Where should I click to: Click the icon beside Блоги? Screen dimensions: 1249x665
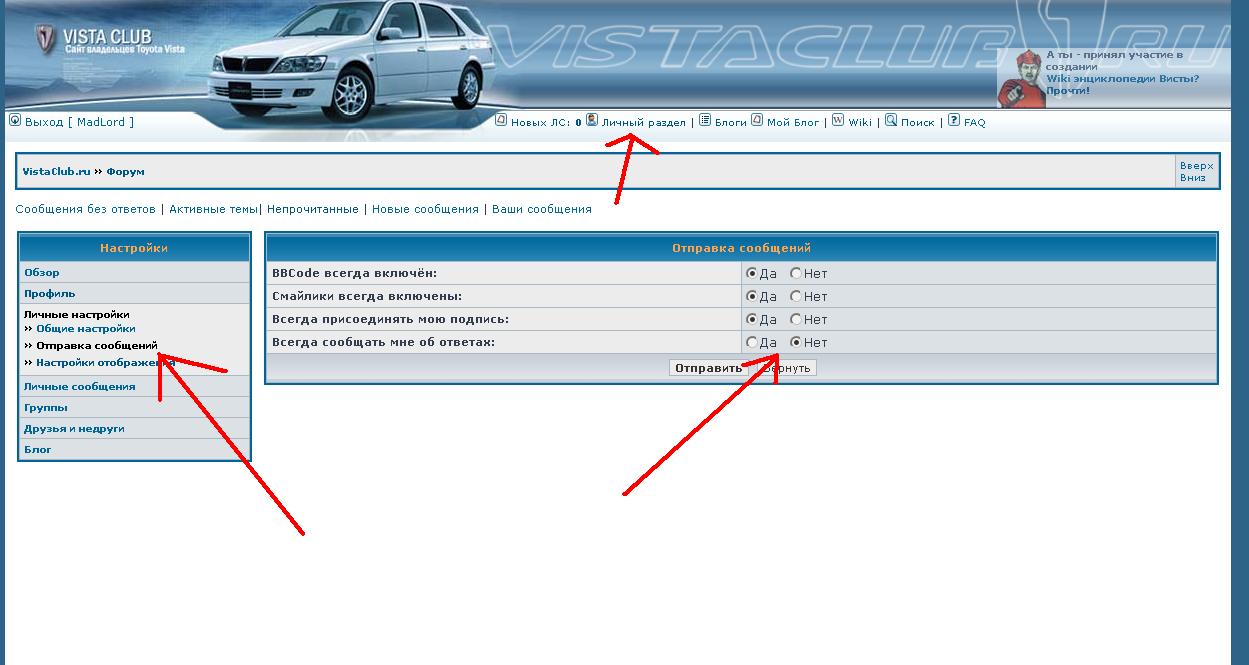pyautogui.click(x=705, y=120)
